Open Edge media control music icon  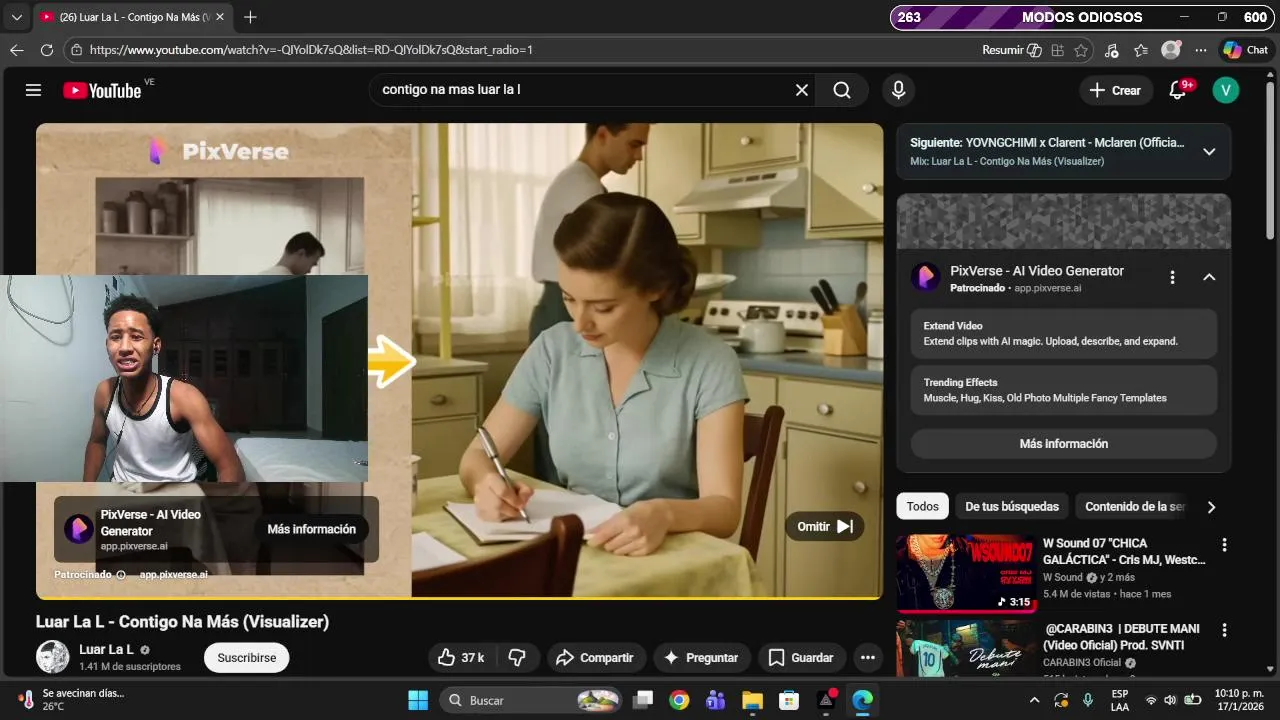1112,50
